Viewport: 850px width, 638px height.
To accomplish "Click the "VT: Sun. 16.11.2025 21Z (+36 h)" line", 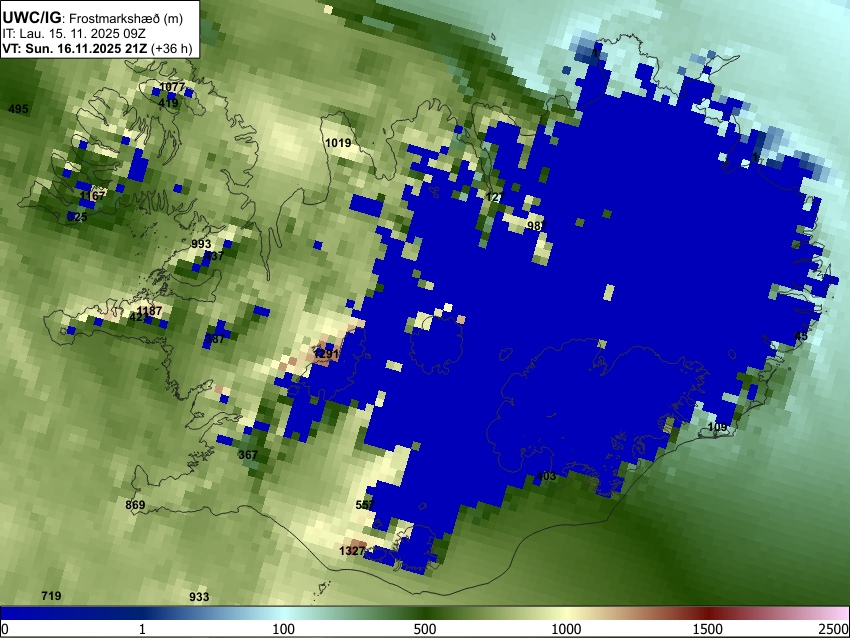I will (97, 48).
